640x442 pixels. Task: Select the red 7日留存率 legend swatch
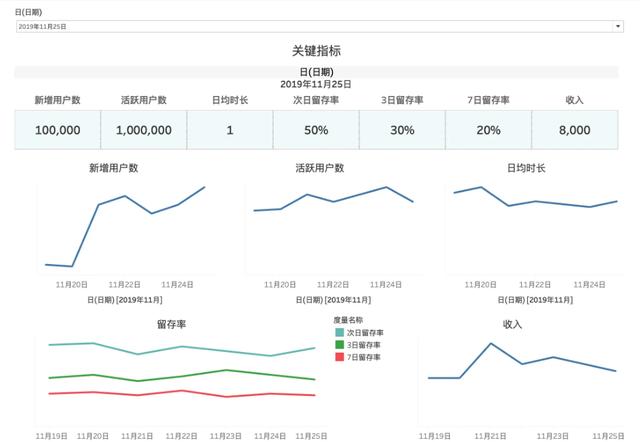pyautogui.click(x=340, y=356)
